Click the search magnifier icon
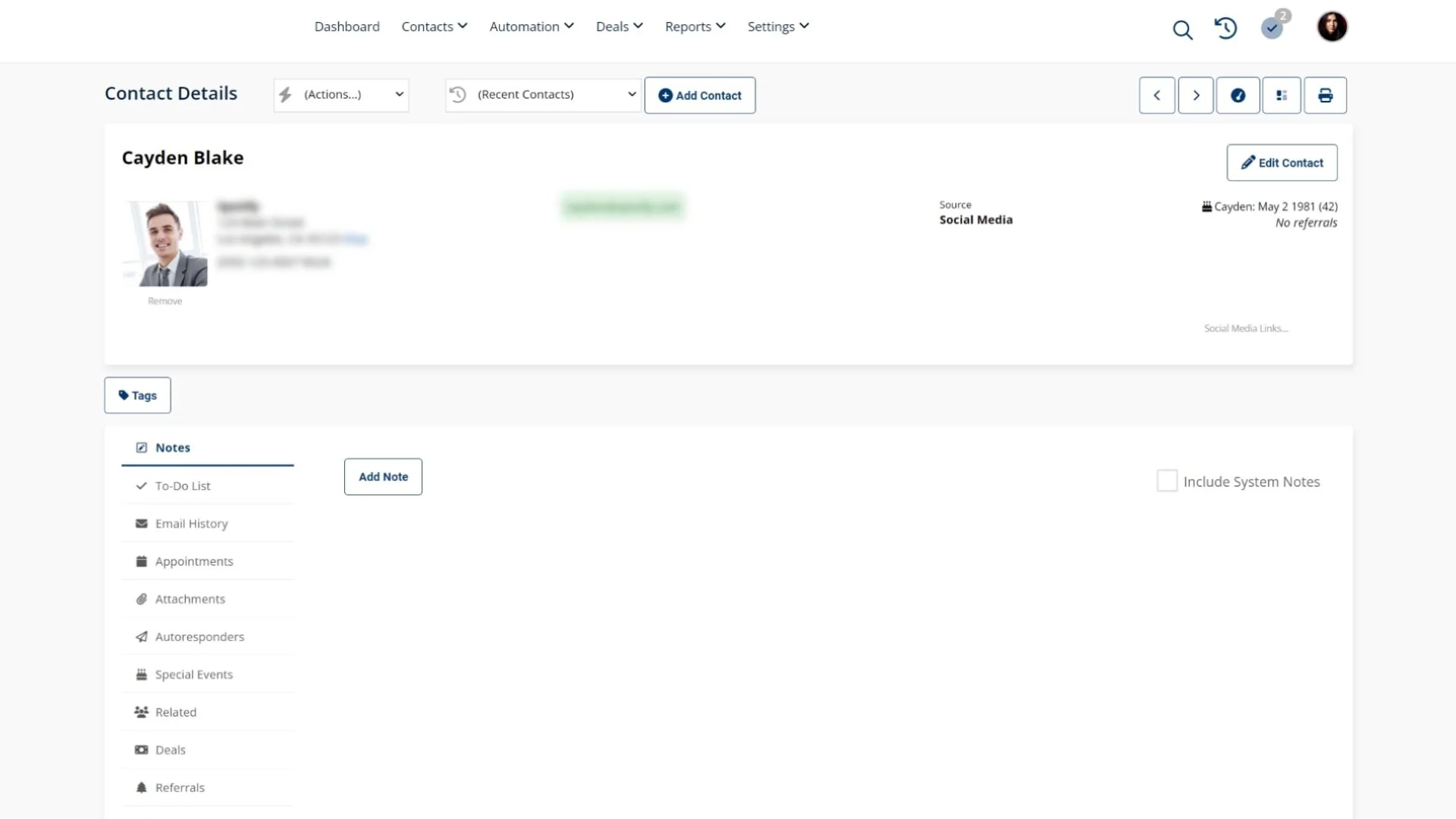1456x819 pixels. pos(1182,30)
